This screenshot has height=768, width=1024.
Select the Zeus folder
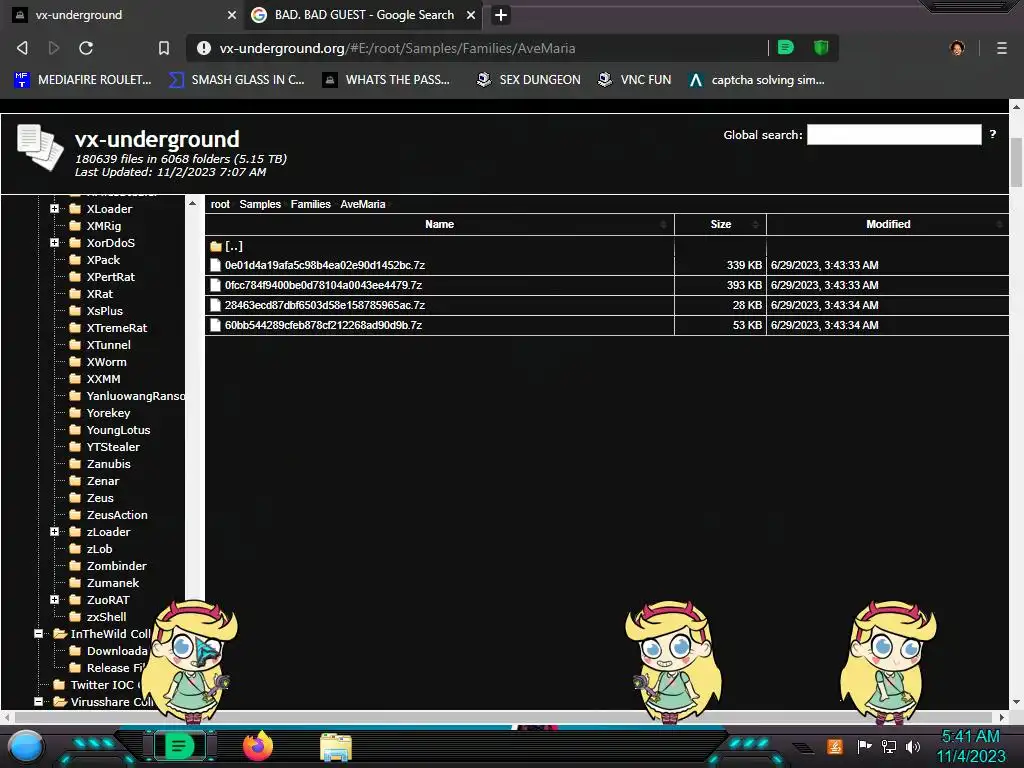[92, 498]
